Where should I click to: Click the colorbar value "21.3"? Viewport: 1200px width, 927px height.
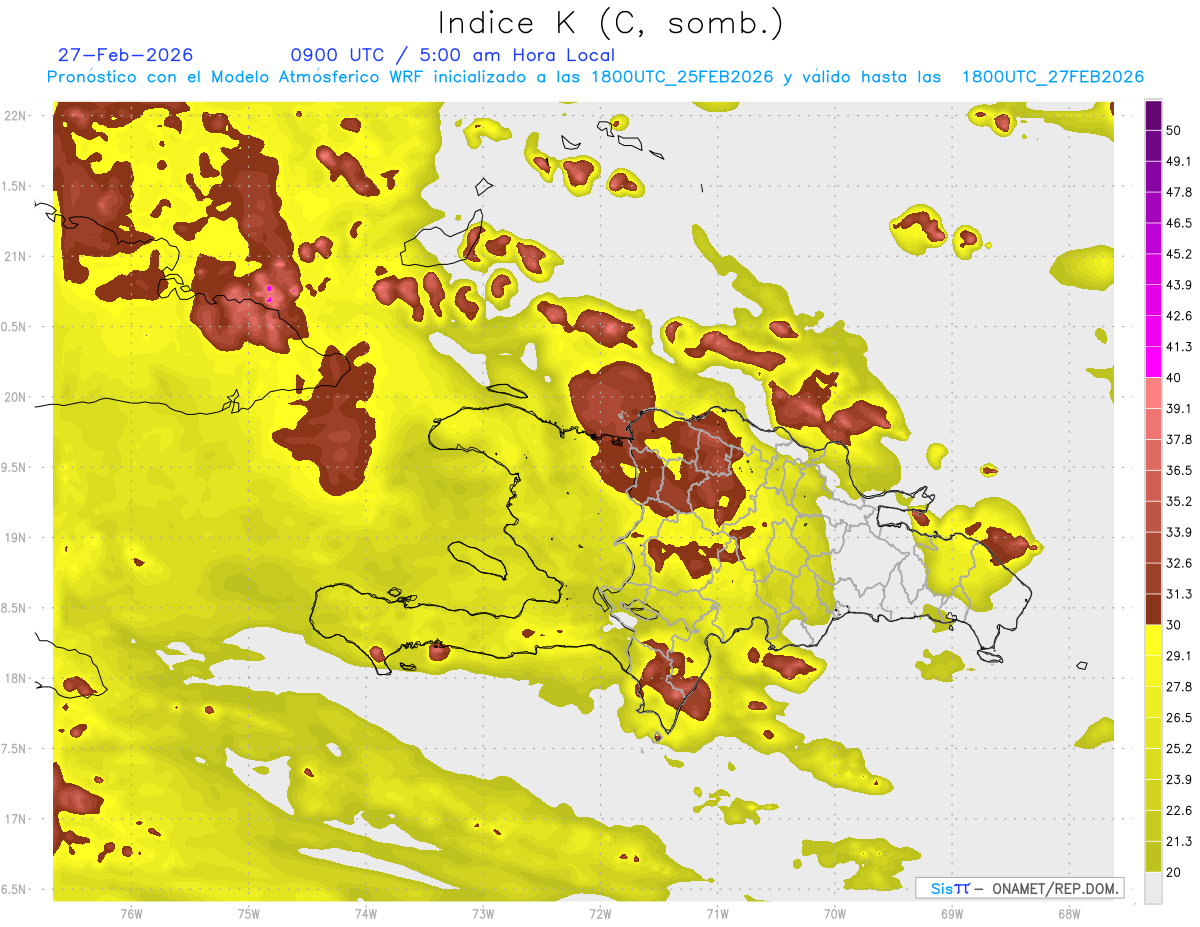click(1179, 842)
